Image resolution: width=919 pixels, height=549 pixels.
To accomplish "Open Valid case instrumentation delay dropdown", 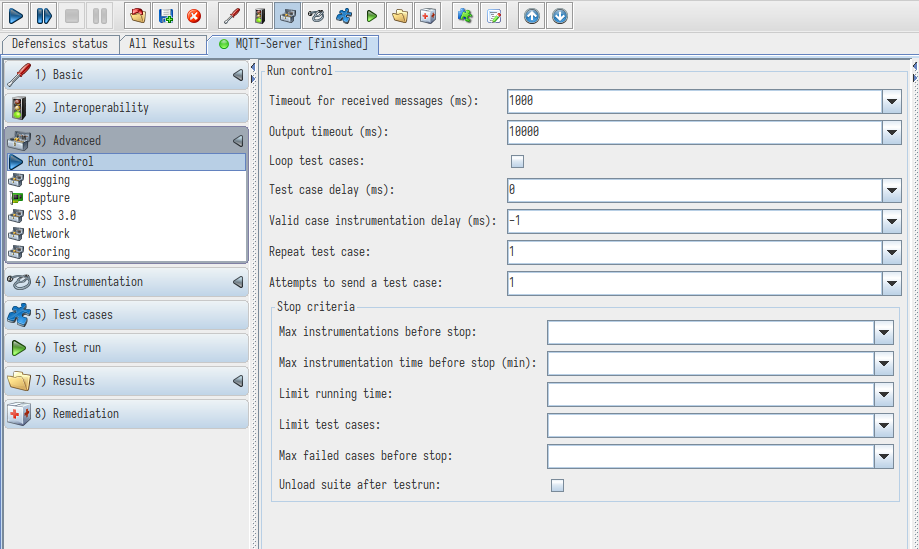I will [891, 221].
